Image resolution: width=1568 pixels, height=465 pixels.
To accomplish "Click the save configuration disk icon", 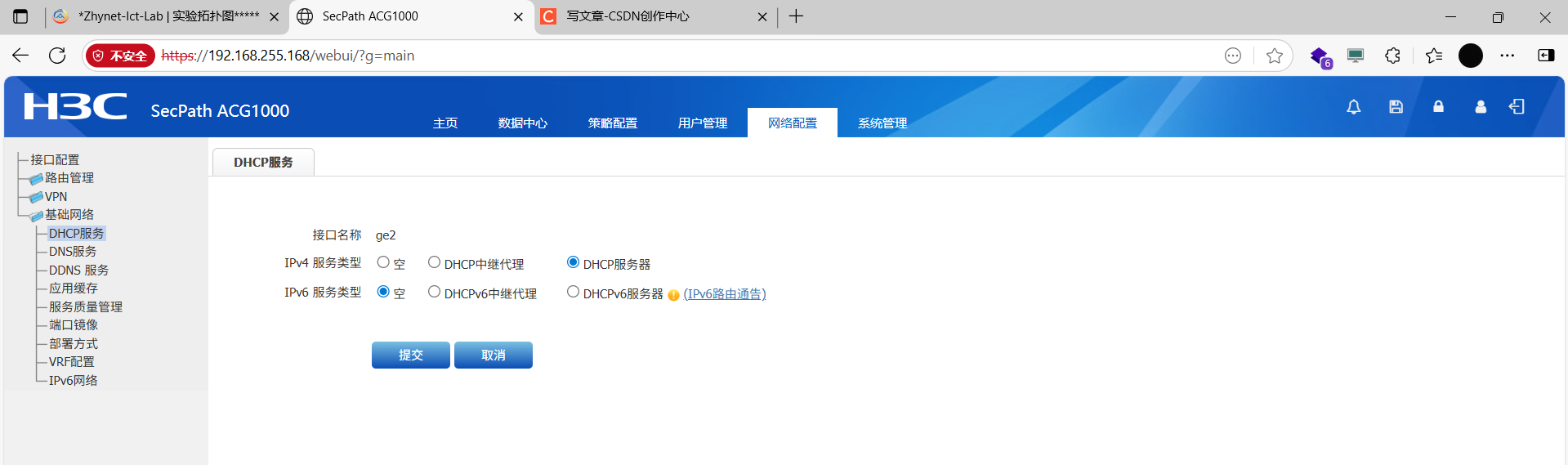I will (x=1396, y=107).
